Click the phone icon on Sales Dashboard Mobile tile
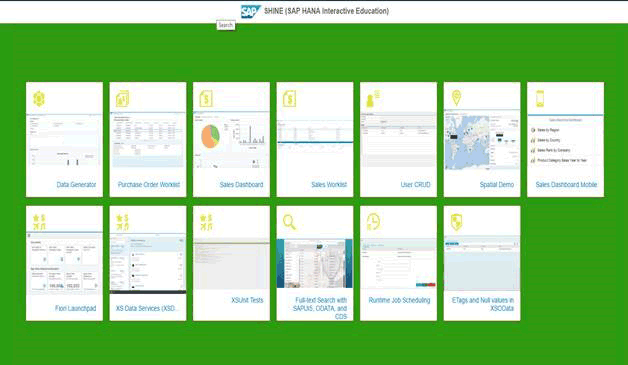 540,99
